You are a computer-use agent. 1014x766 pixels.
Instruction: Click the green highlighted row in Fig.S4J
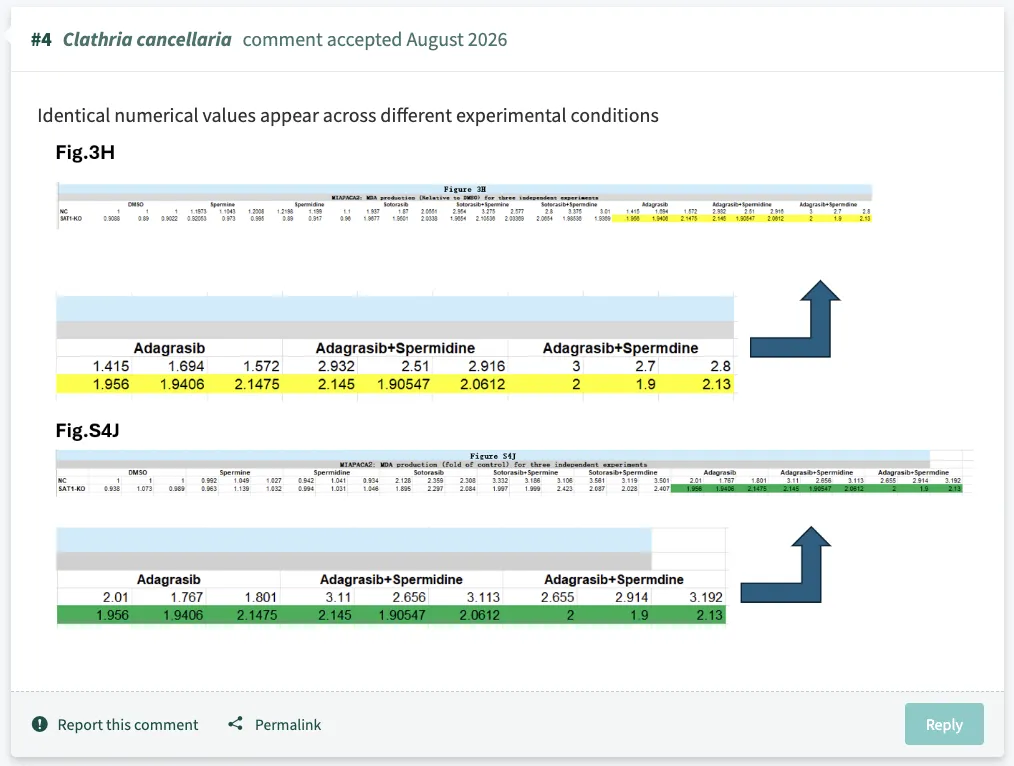point(391,615)
